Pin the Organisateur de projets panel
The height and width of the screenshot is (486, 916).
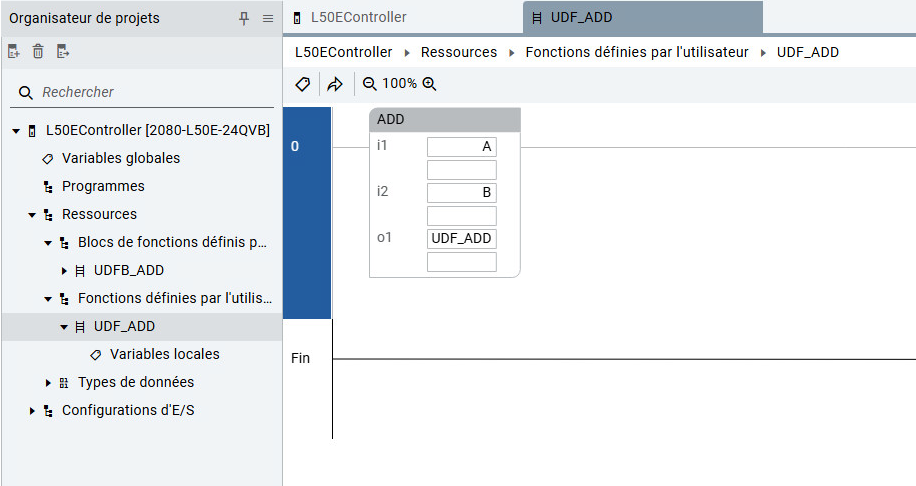pyautogui.click(x=244, y=19)
